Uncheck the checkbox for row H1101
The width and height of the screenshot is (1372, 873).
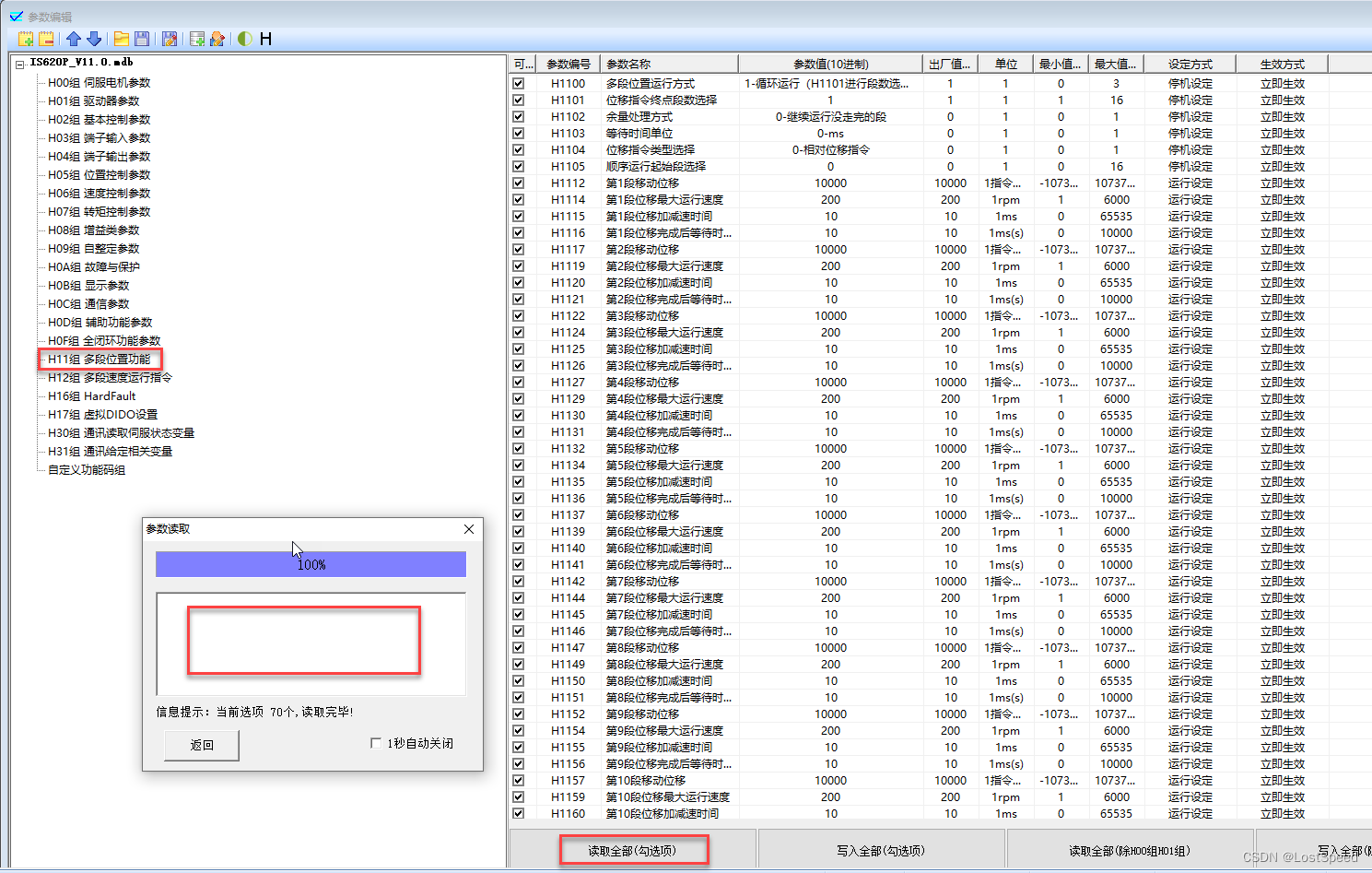pyautogui.click(x=519, y=100)
